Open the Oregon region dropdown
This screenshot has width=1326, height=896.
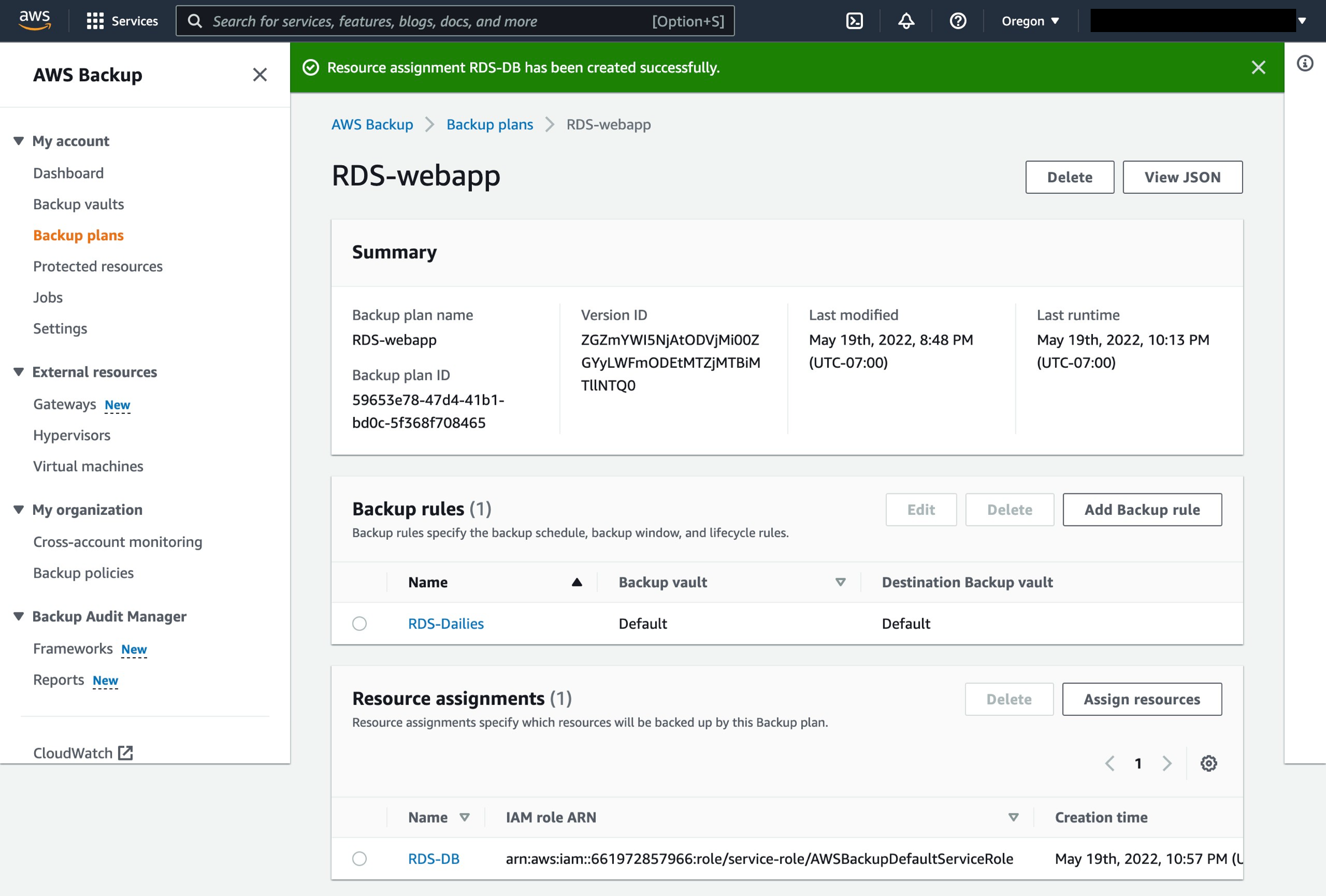1030,21
